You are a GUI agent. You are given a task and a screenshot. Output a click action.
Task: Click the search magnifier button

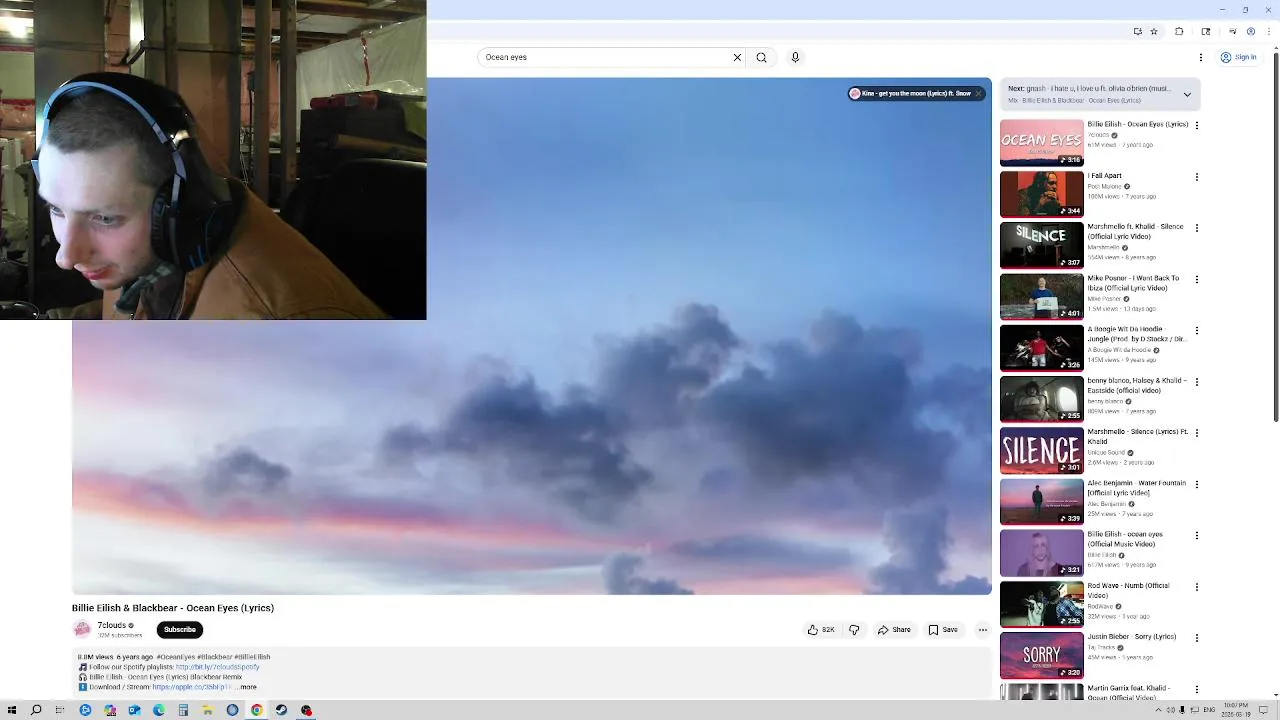tap(762, 57)
